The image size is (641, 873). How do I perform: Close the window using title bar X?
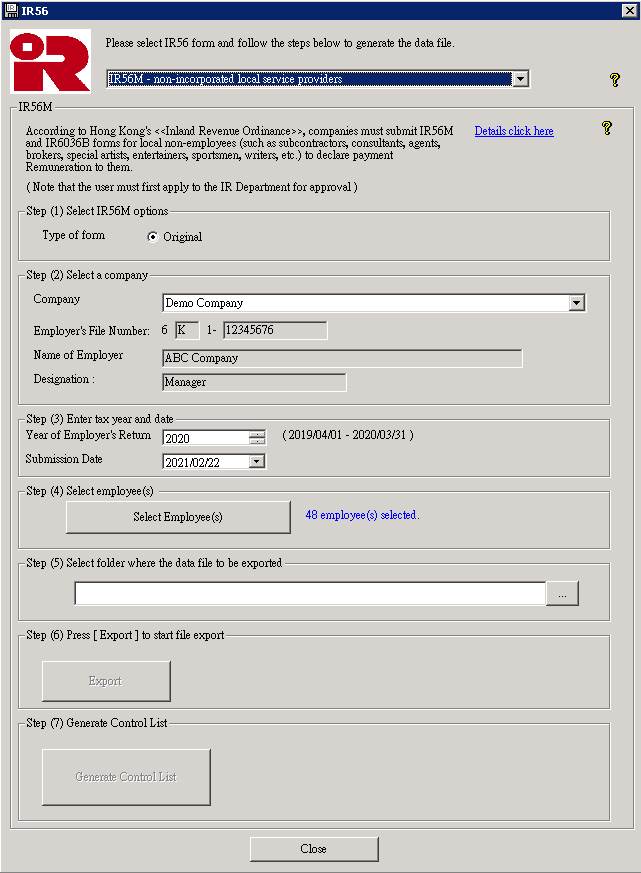coord(629,9)
